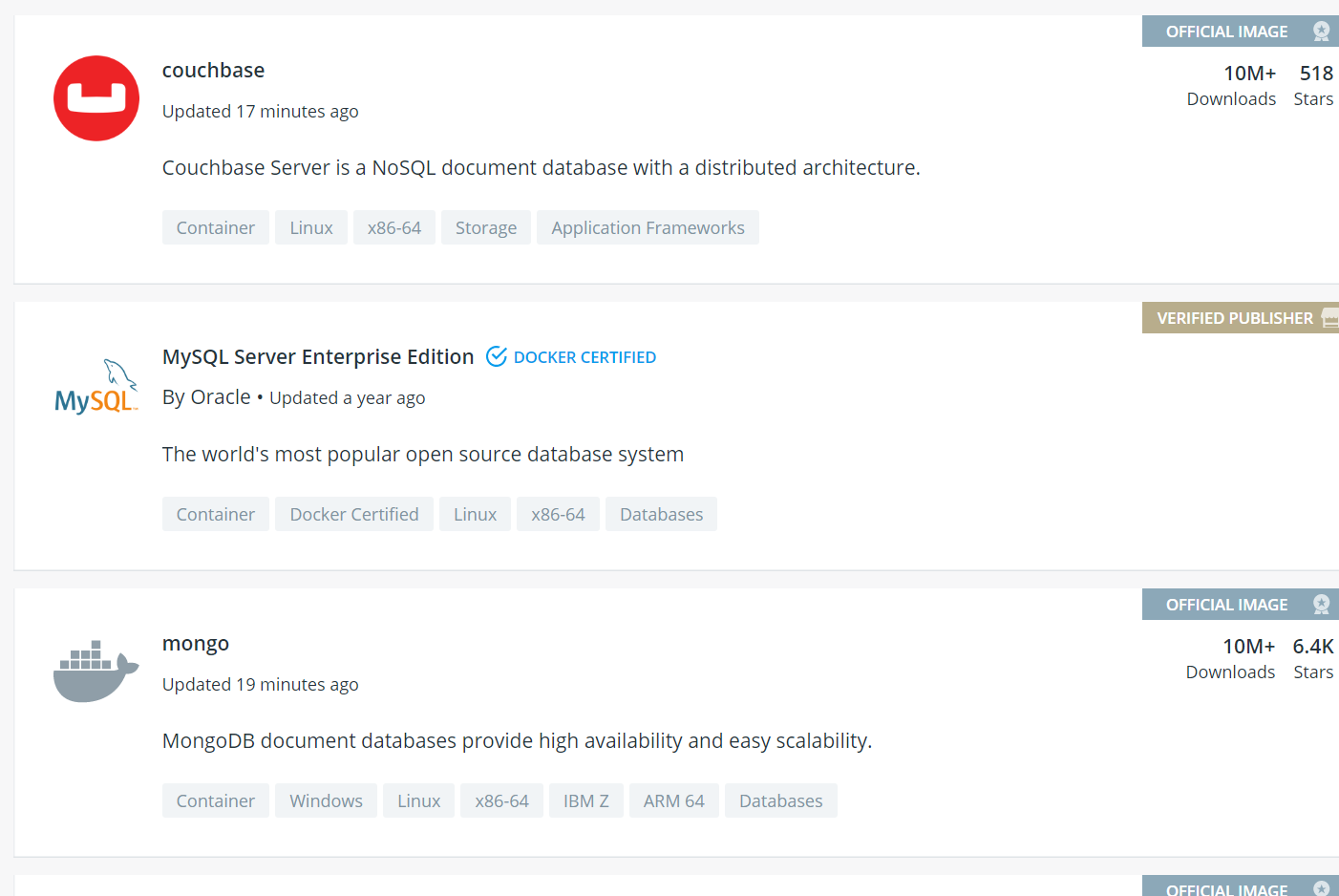
Task: Click Container tag on mongo card
Action: coord(216,800)
